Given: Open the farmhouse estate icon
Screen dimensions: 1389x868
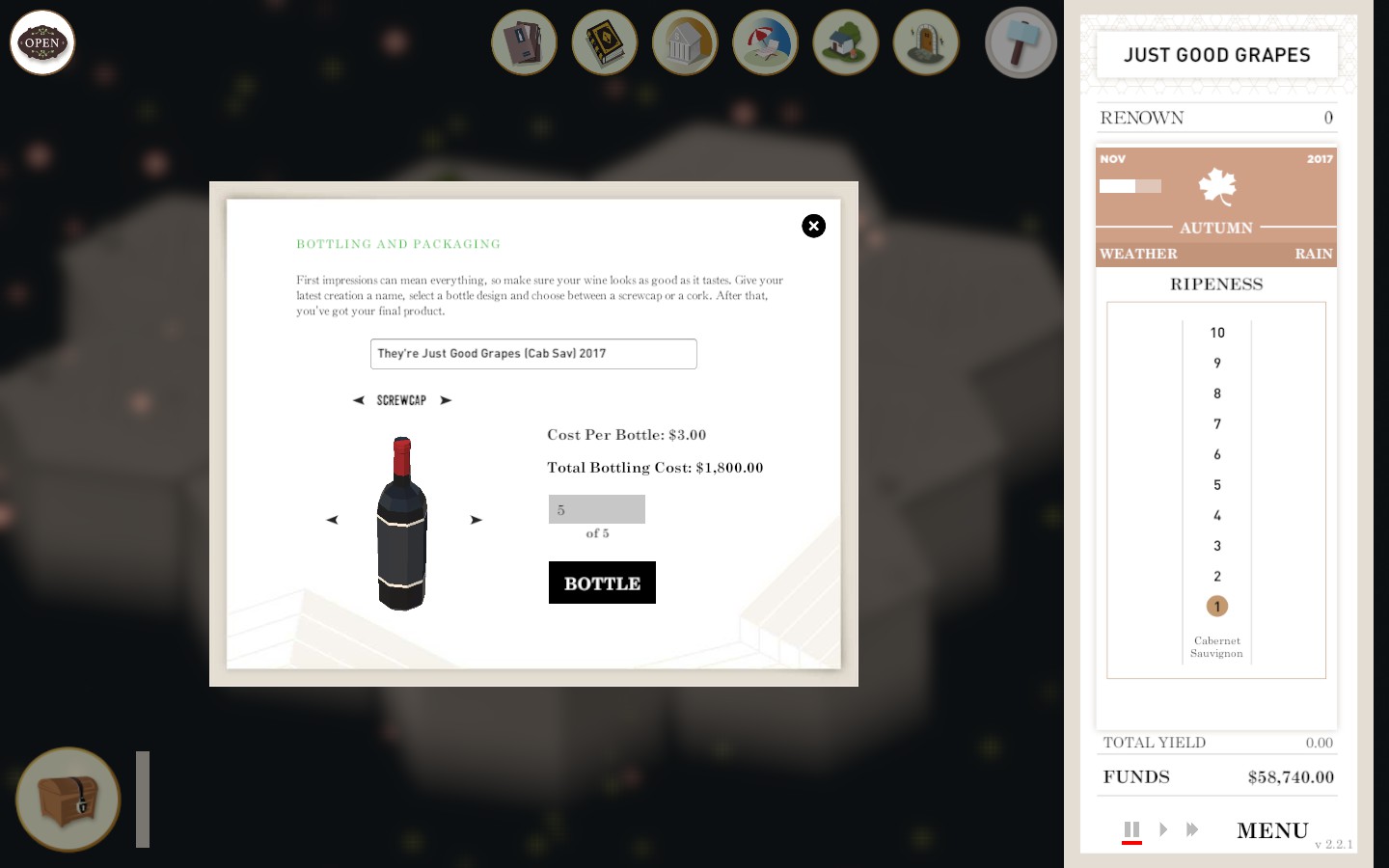Looking at the screenshot, I should click(x=846, y=42).
